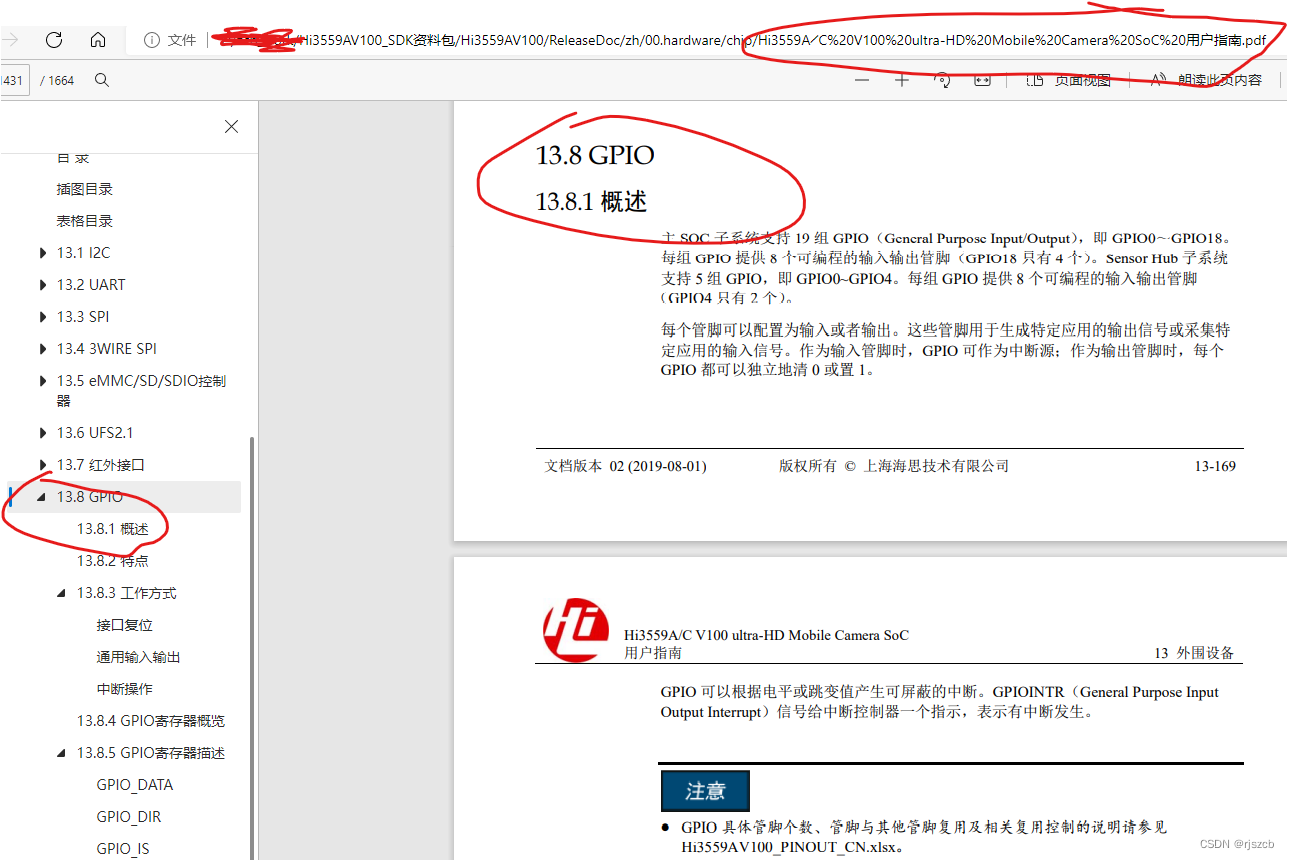Screen dimensions: 1289x860
Task: Click the Zoom out icon in PDF toolbar
Action: point(861,80)
